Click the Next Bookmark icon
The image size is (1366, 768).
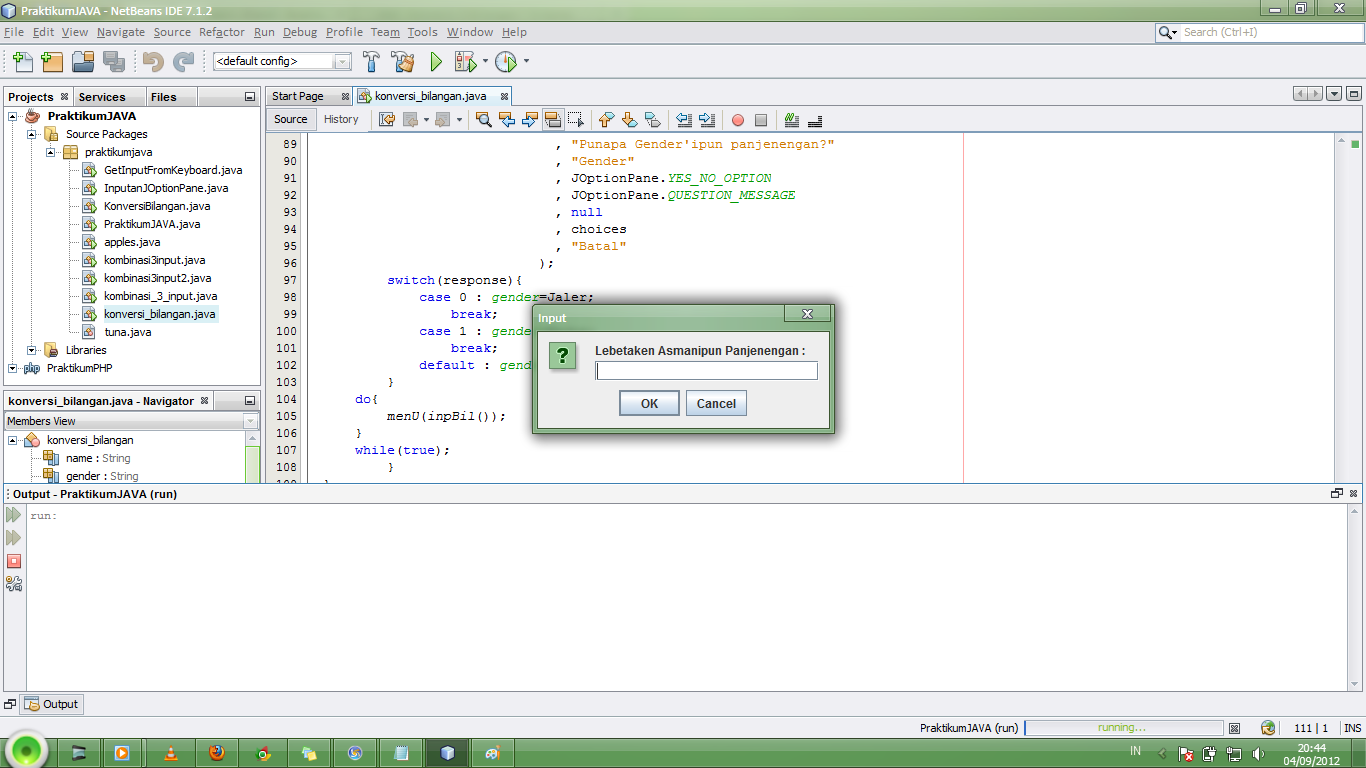tap(629, 120)
